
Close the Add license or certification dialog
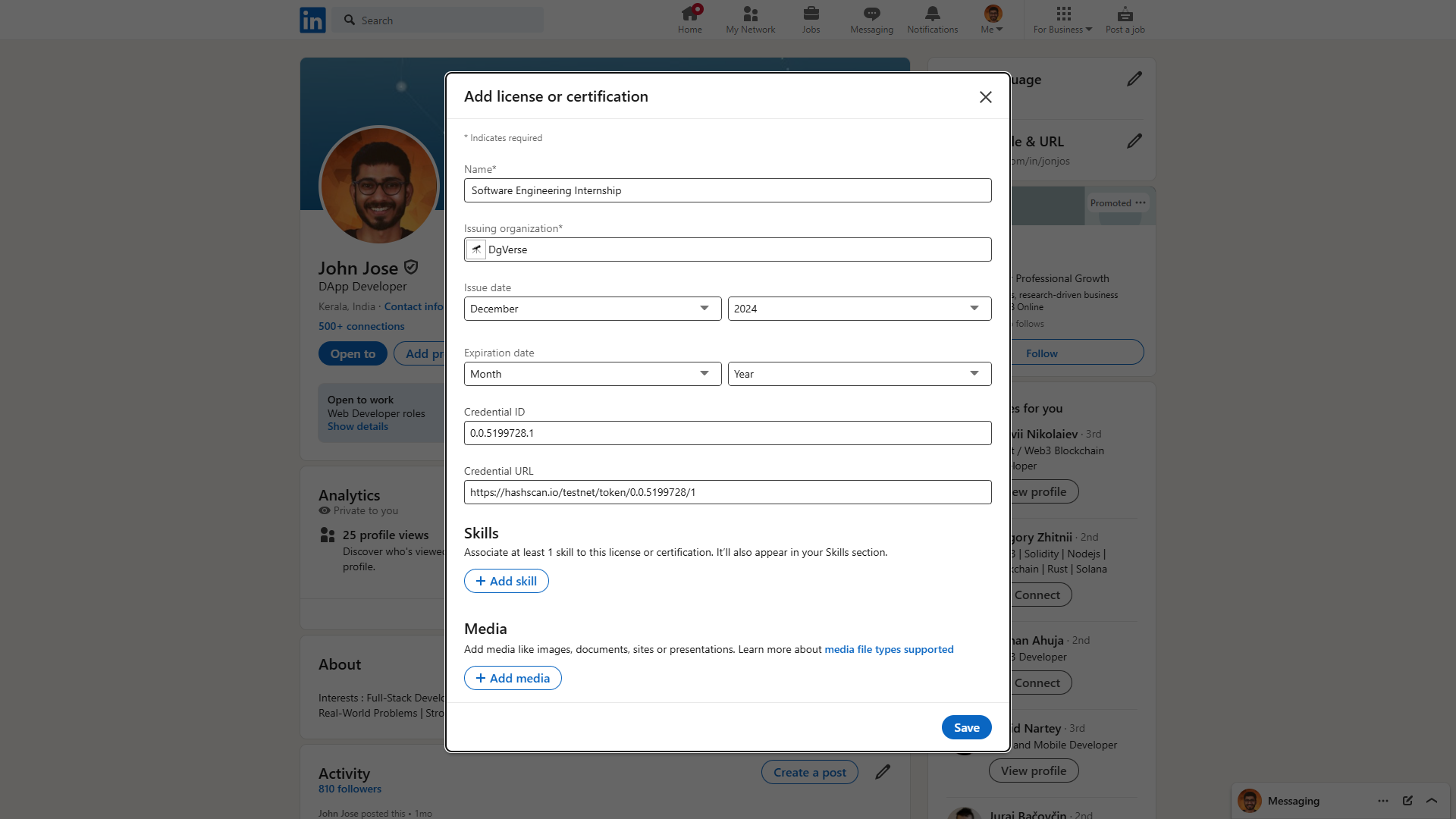985,97
